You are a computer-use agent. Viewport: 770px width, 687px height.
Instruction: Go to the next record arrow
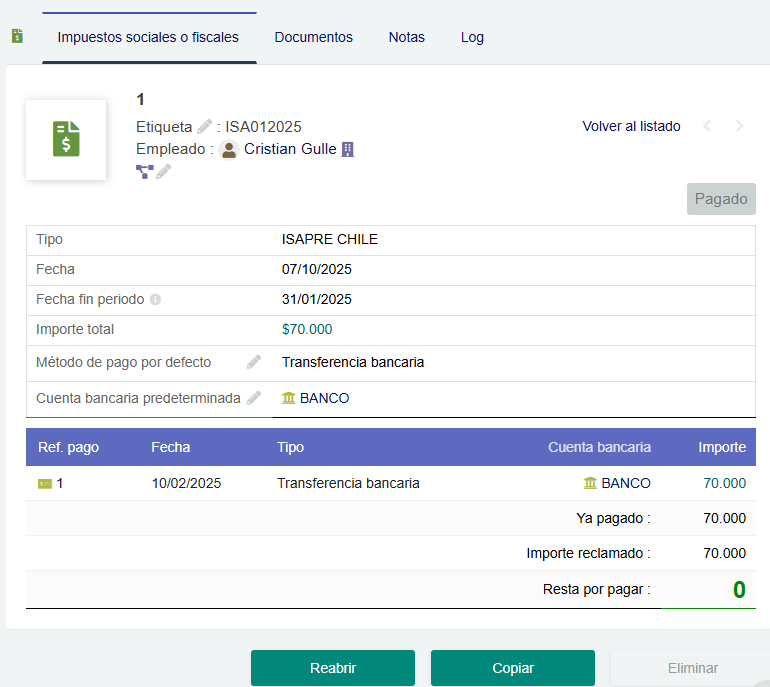[739, 126]
